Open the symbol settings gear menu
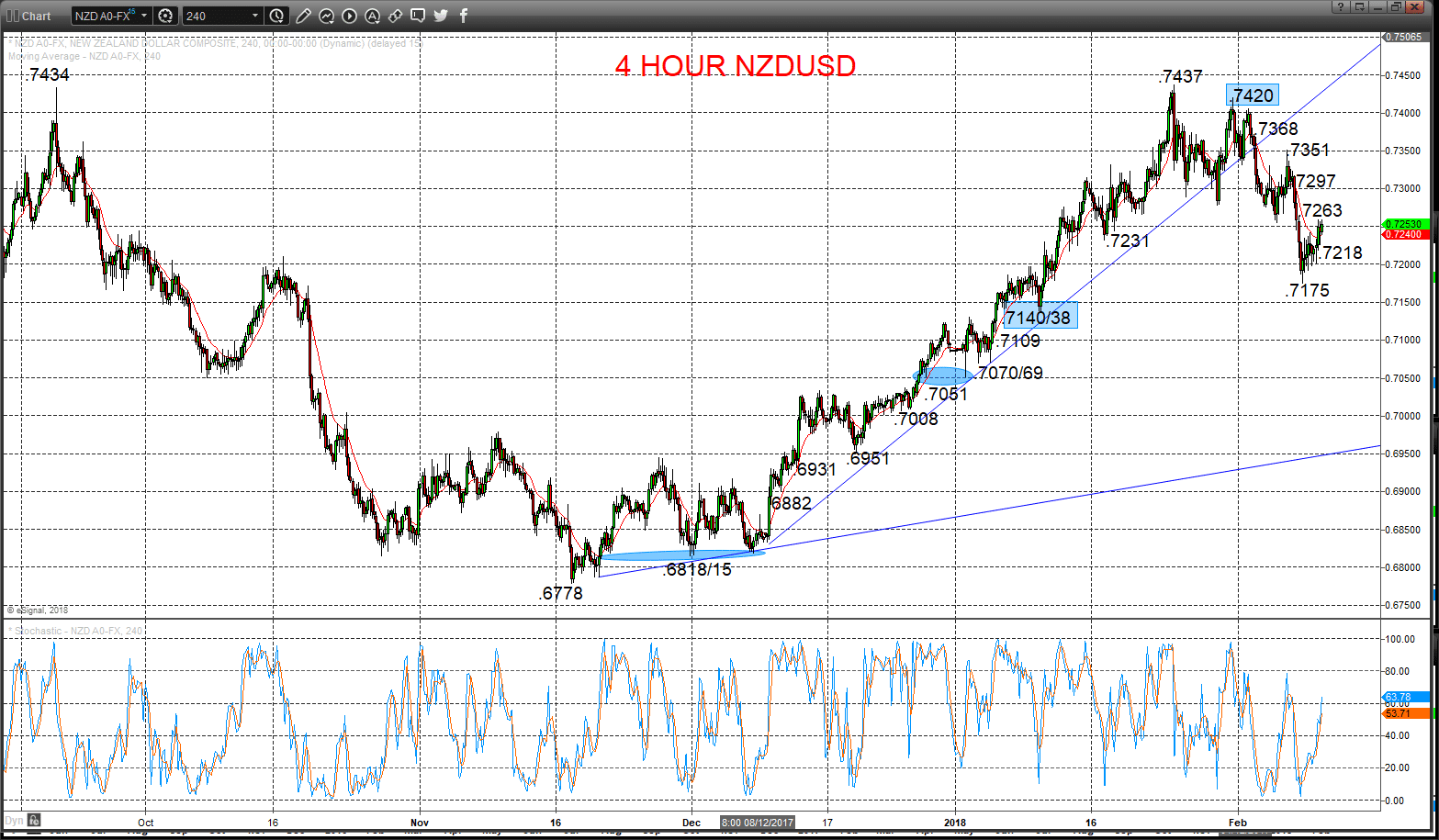 coord(165,16)
